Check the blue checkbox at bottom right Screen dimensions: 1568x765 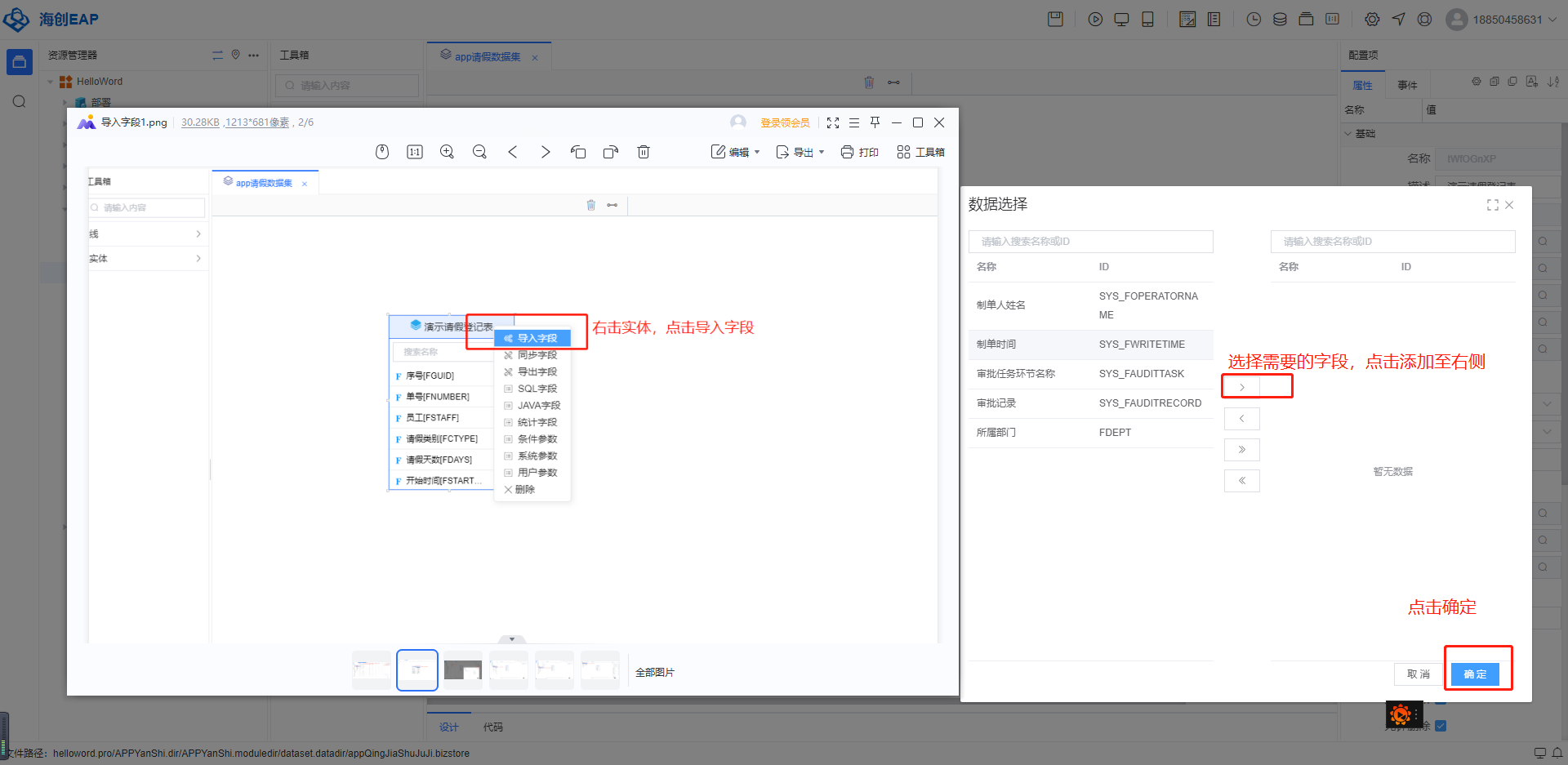click(1441, 726)
